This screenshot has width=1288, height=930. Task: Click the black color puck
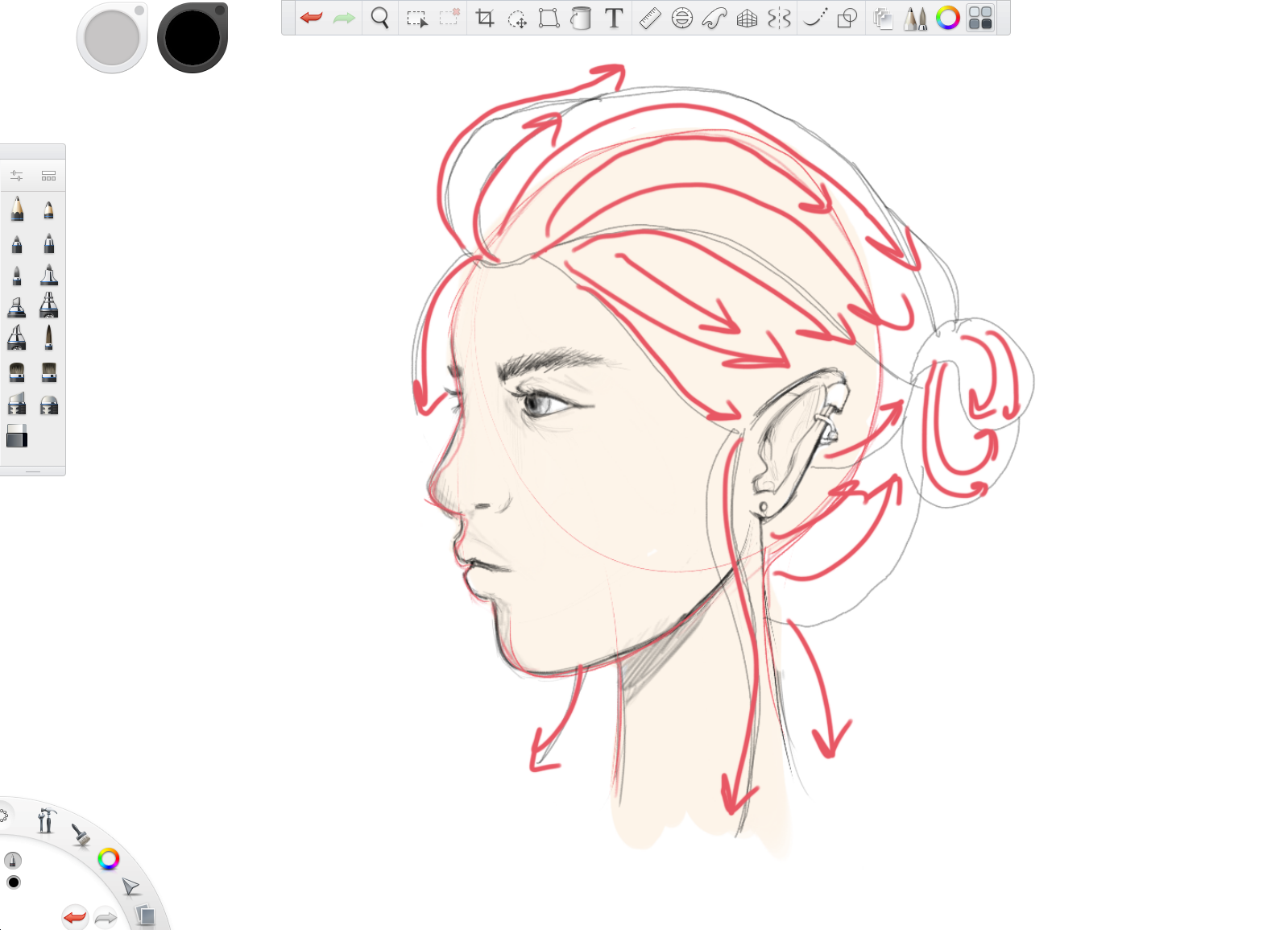pyautogui.click(x=193, y=38)
